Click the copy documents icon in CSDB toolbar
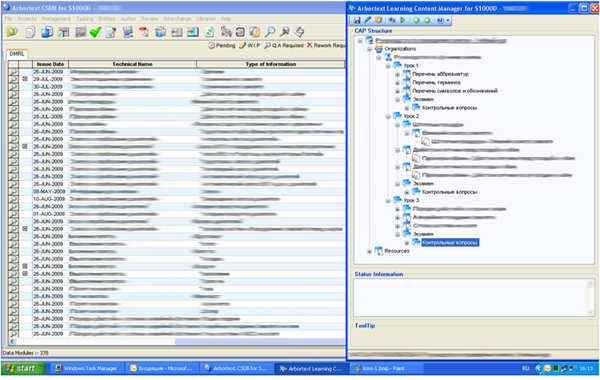Viewport: 600px width, 380px height. point(30,32)
